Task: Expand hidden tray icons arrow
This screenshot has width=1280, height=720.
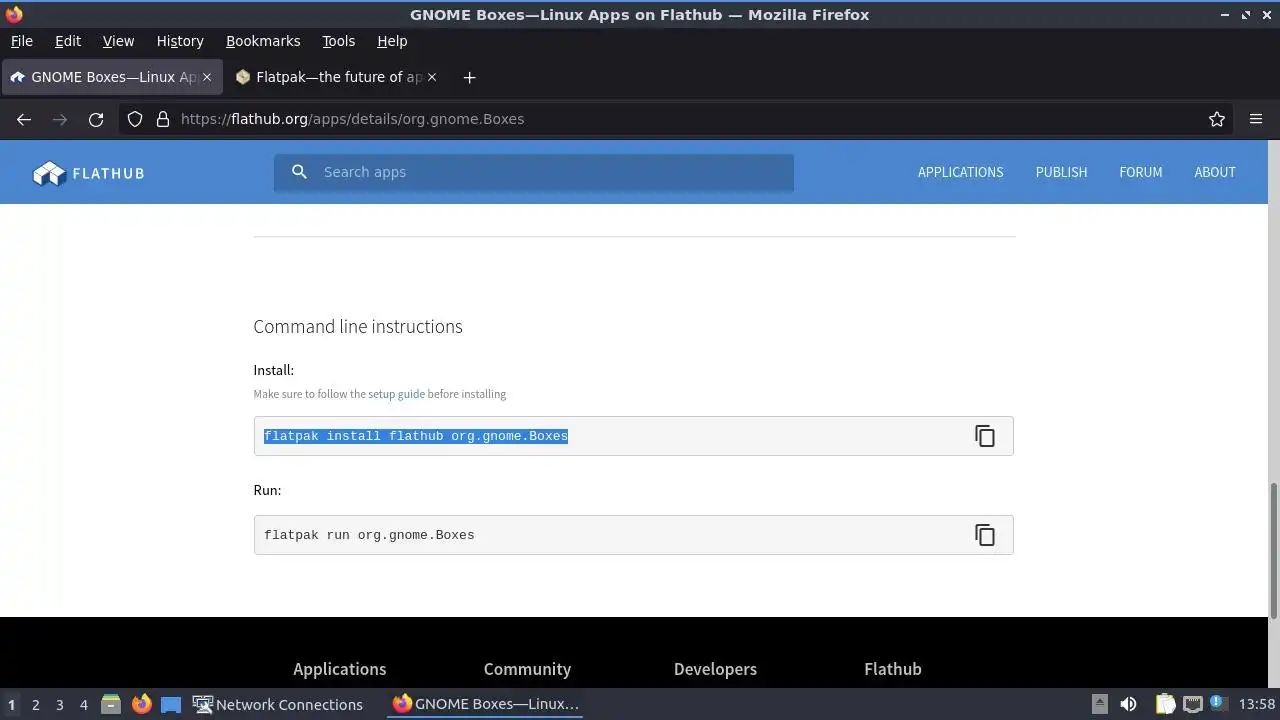Action: tap(1099, 704)
